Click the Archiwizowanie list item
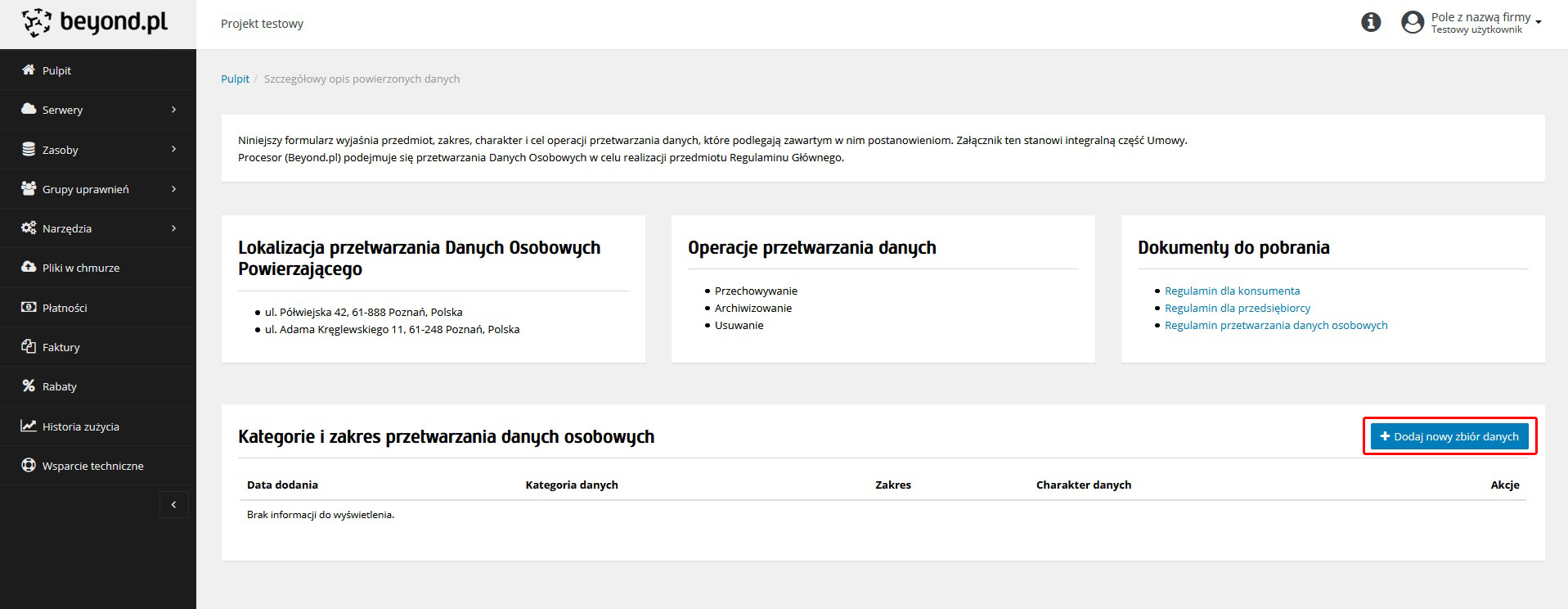1568x609 pixels. tap(753, 308)
